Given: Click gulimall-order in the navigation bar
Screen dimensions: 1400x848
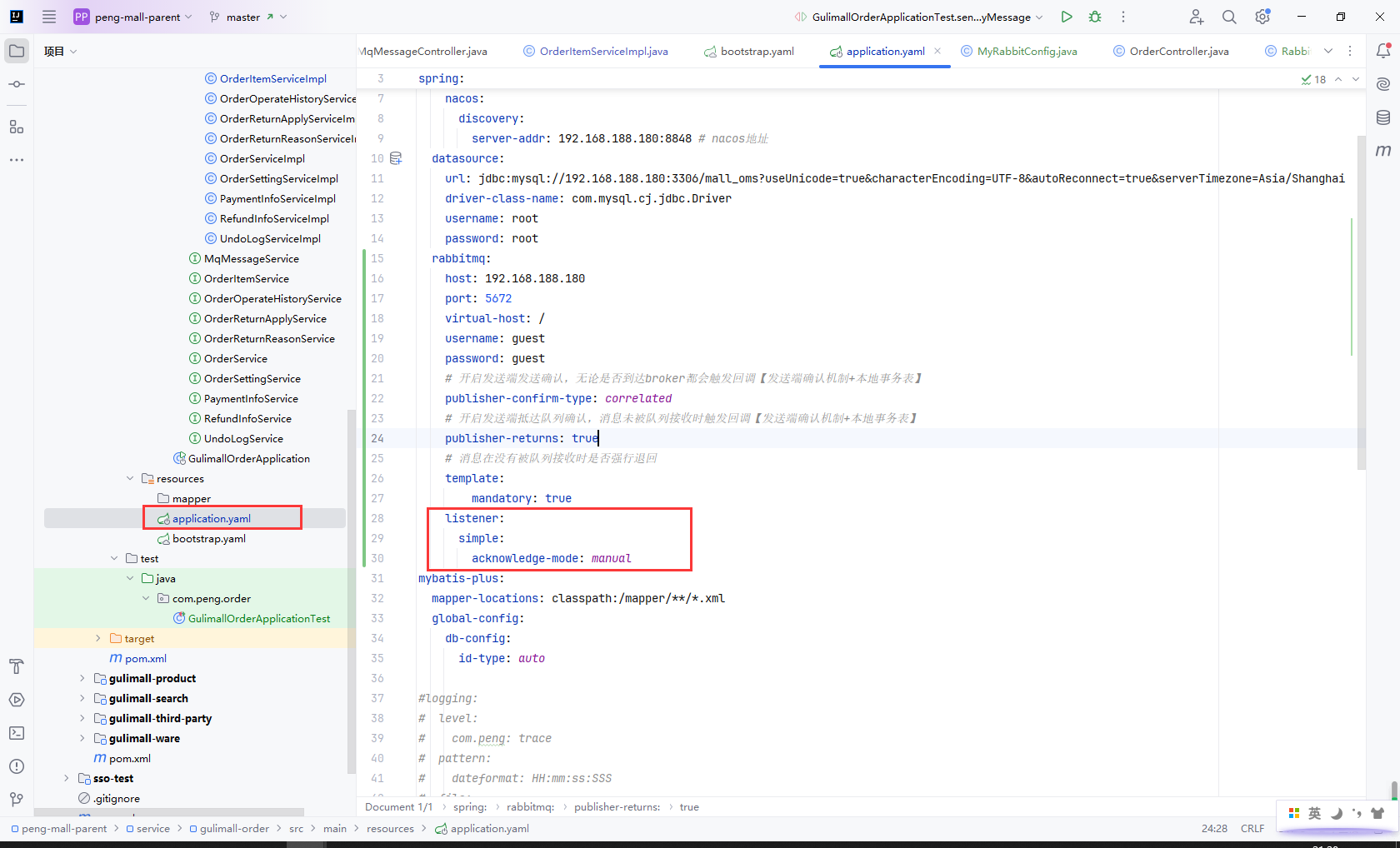Looking at the screenshot, I should [230, 828].
